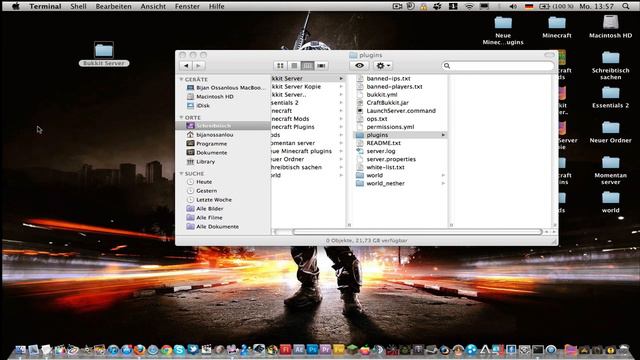Select the Macintosh HD desktop drive
640x360 pixels.
point(611,27)
